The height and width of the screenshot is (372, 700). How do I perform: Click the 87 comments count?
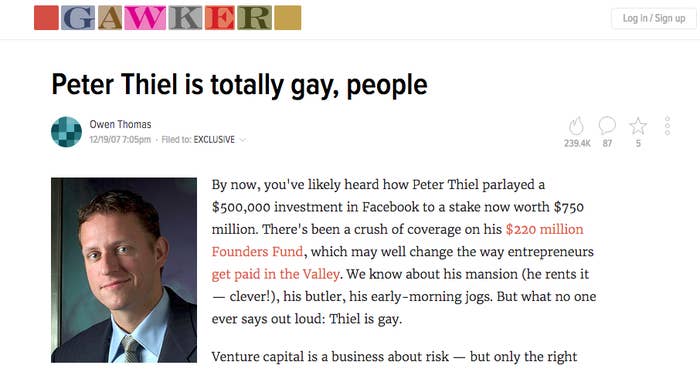[x=607, y=143]
